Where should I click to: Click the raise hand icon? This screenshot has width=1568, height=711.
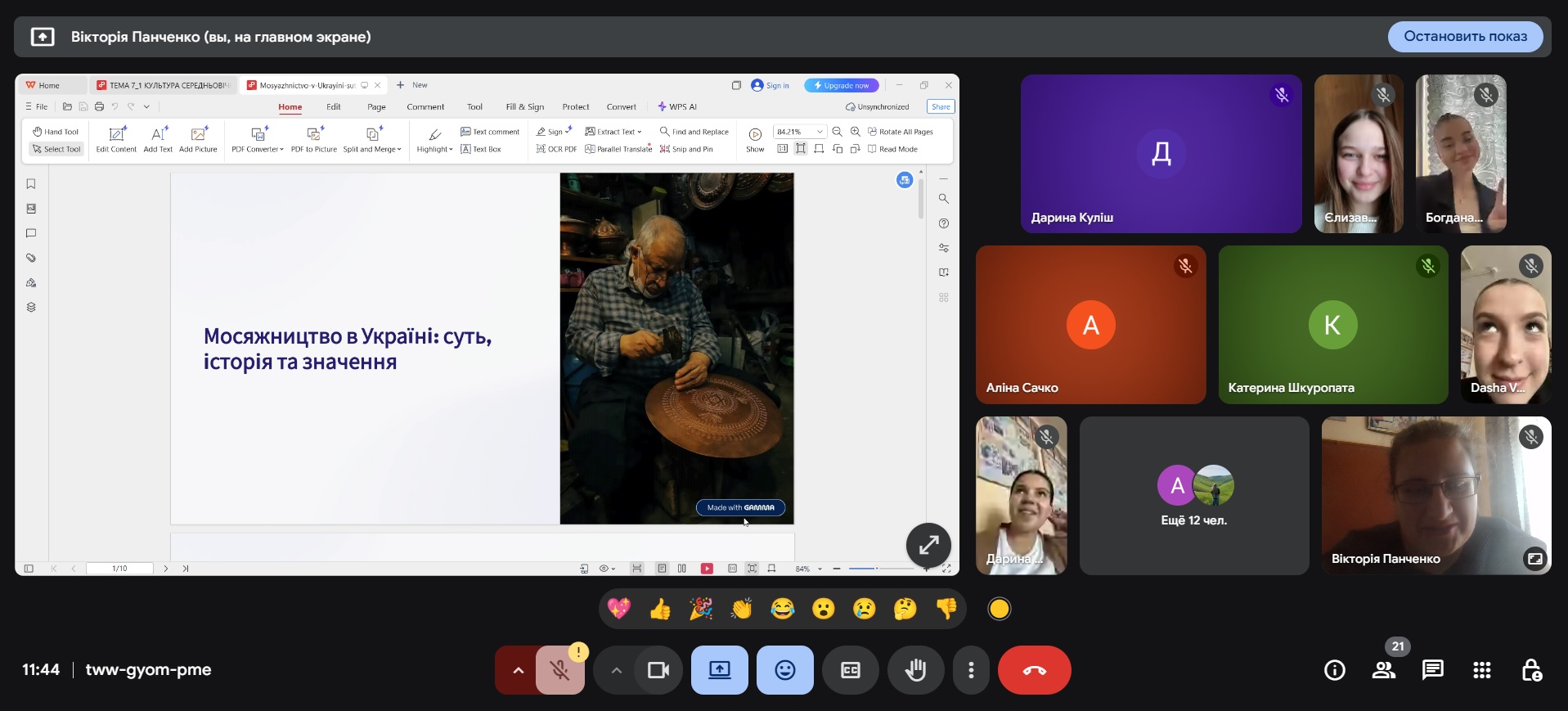pos(915,670)
